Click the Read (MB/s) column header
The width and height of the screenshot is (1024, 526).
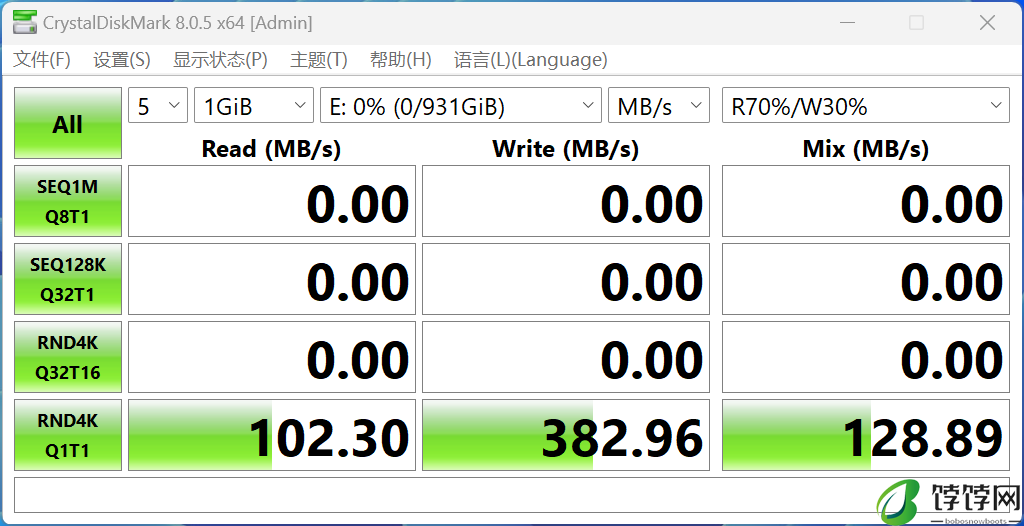271,150
